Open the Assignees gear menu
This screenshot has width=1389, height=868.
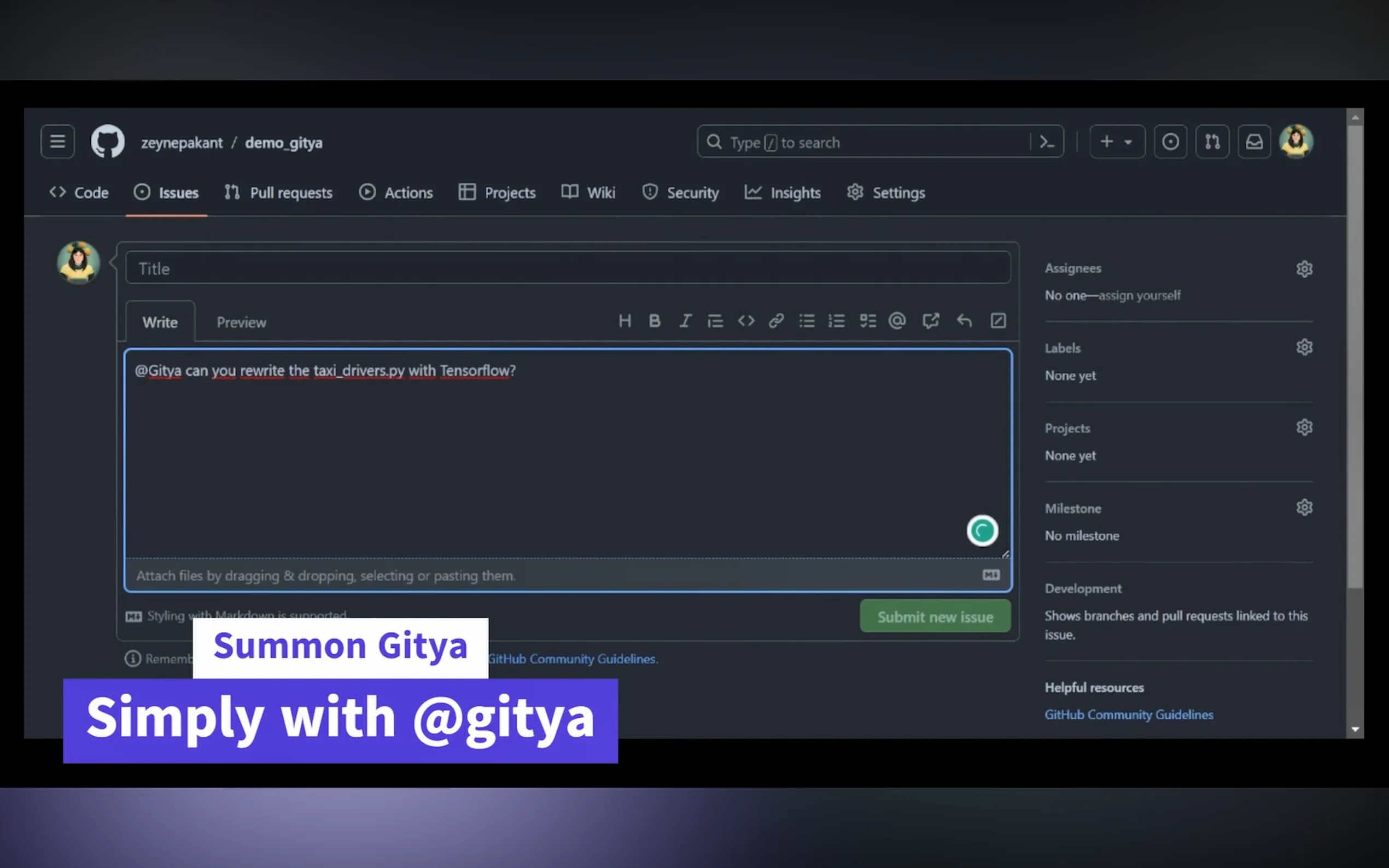[1304, 269]
